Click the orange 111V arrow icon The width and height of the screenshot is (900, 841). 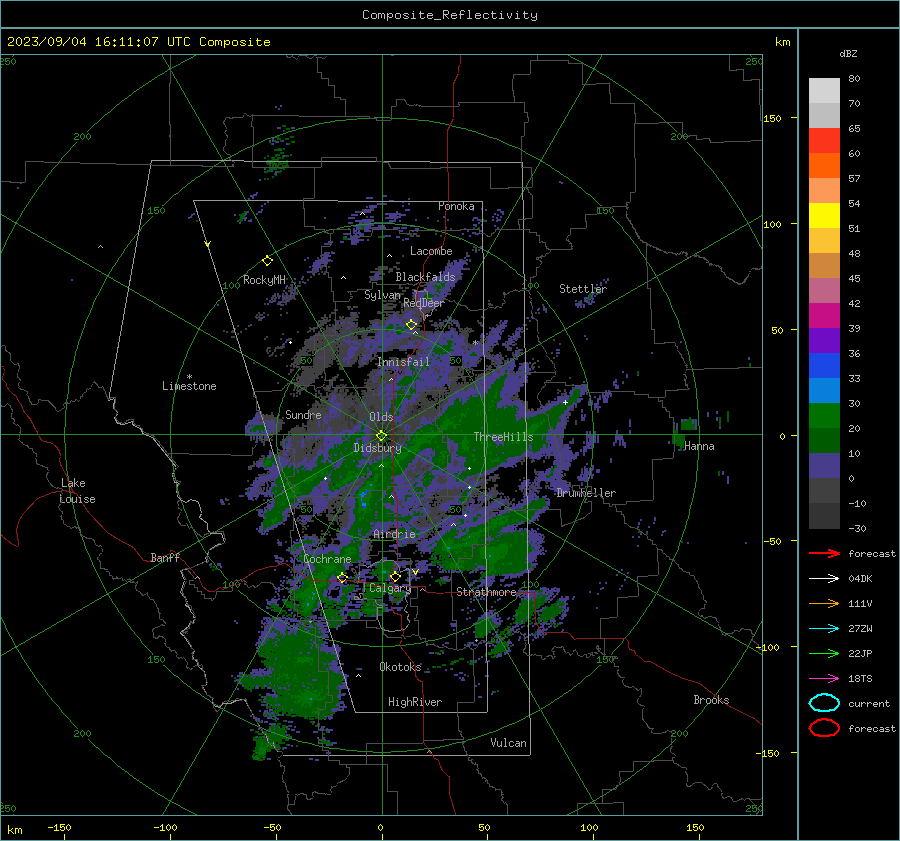[824, 603]
